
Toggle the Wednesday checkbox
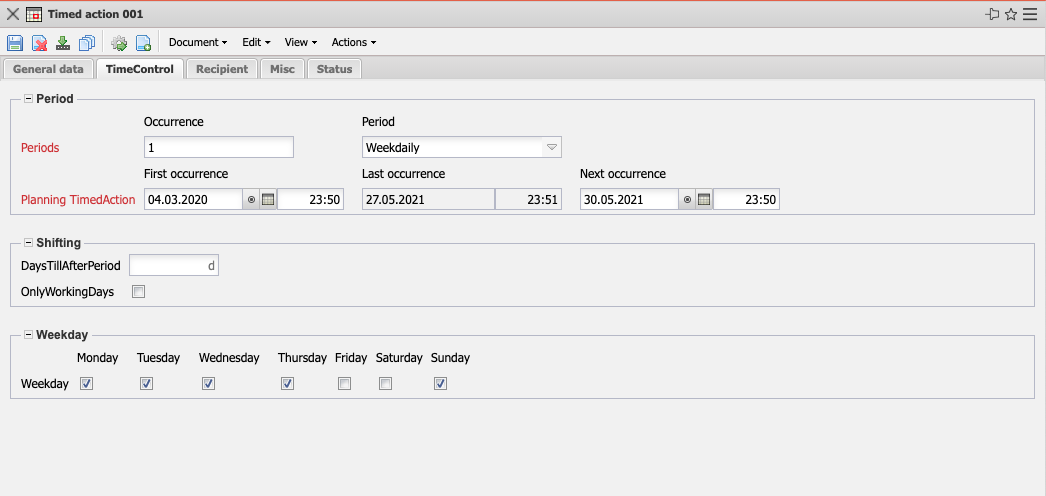[208, 383]
